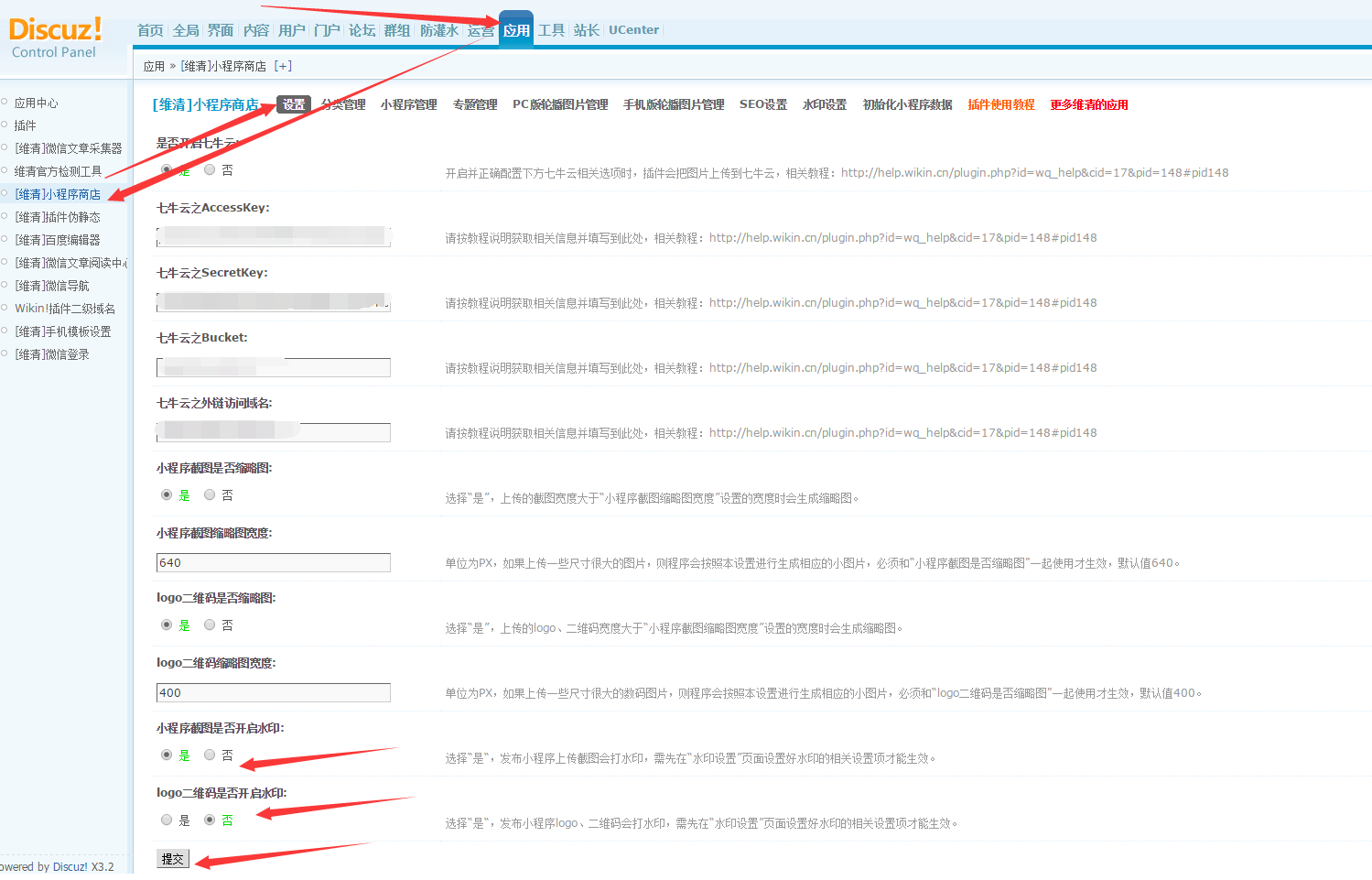Click the 七牛云之Bucket input field
Image resolution: width=1372 pixels, height=880 pixels.
click(274, 367)
